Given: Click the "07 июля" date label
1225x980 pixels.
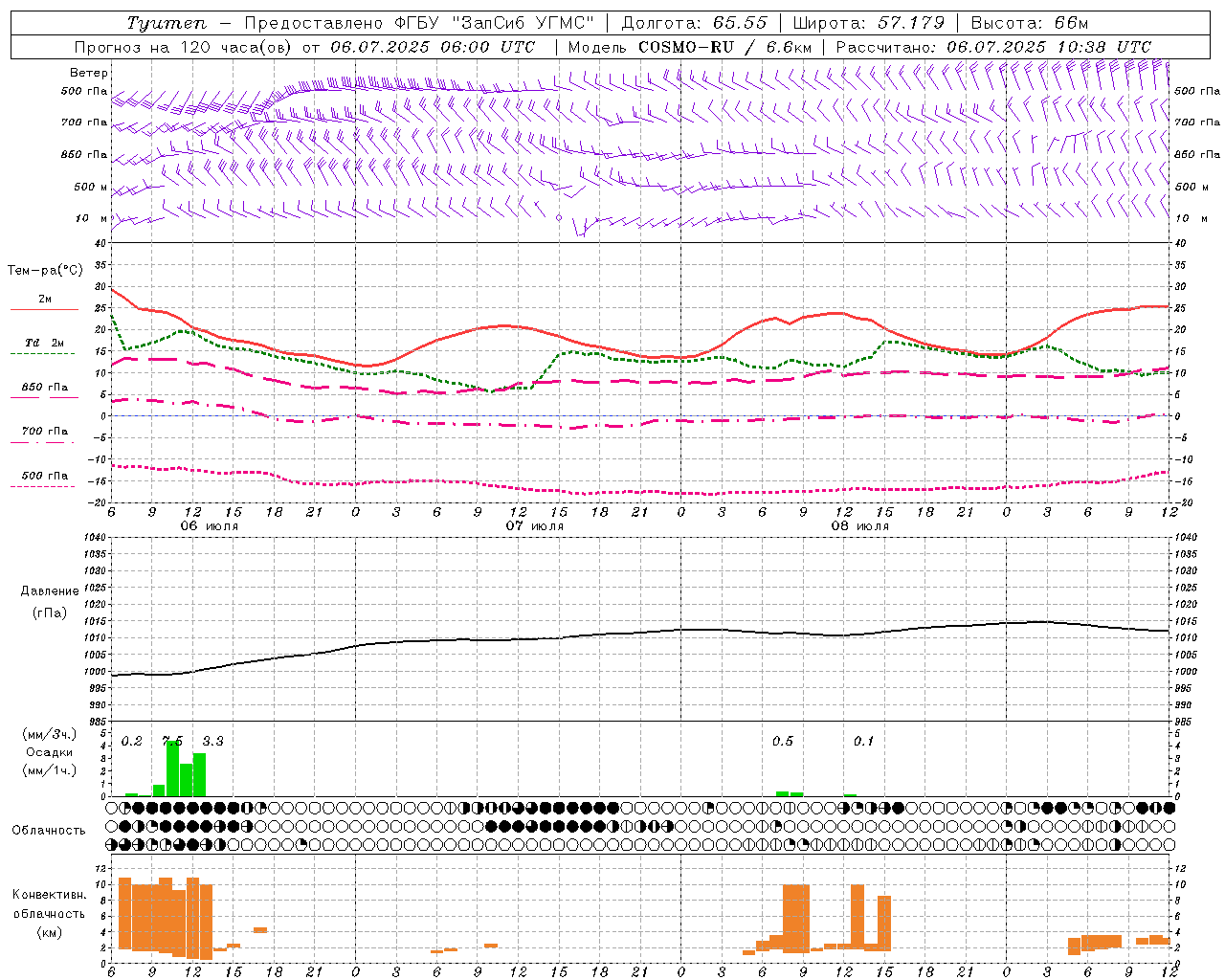Looking at the screenshot, I should click(535, 526).
